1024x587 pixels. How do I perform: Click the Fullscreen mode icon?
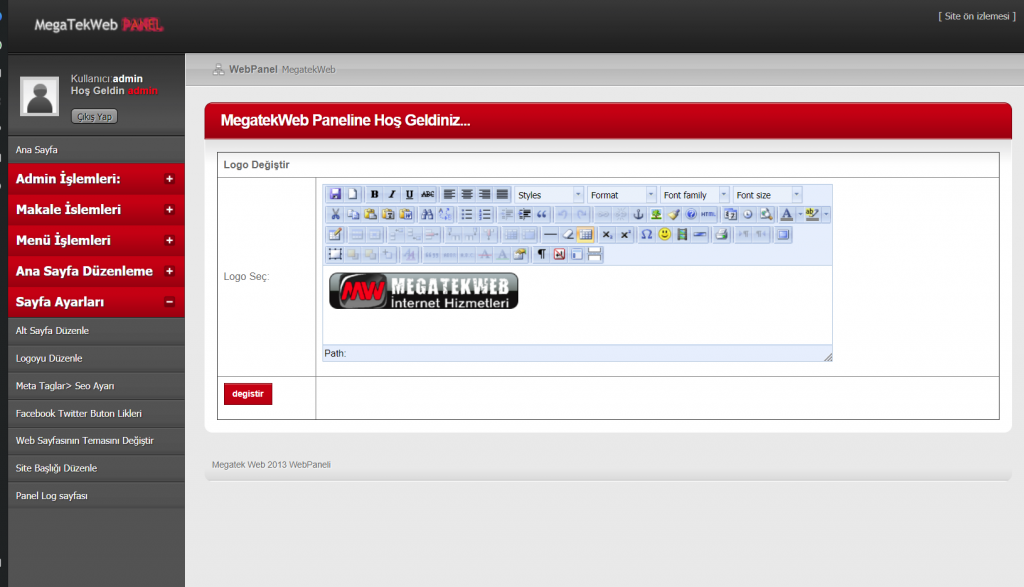(783, 234)
